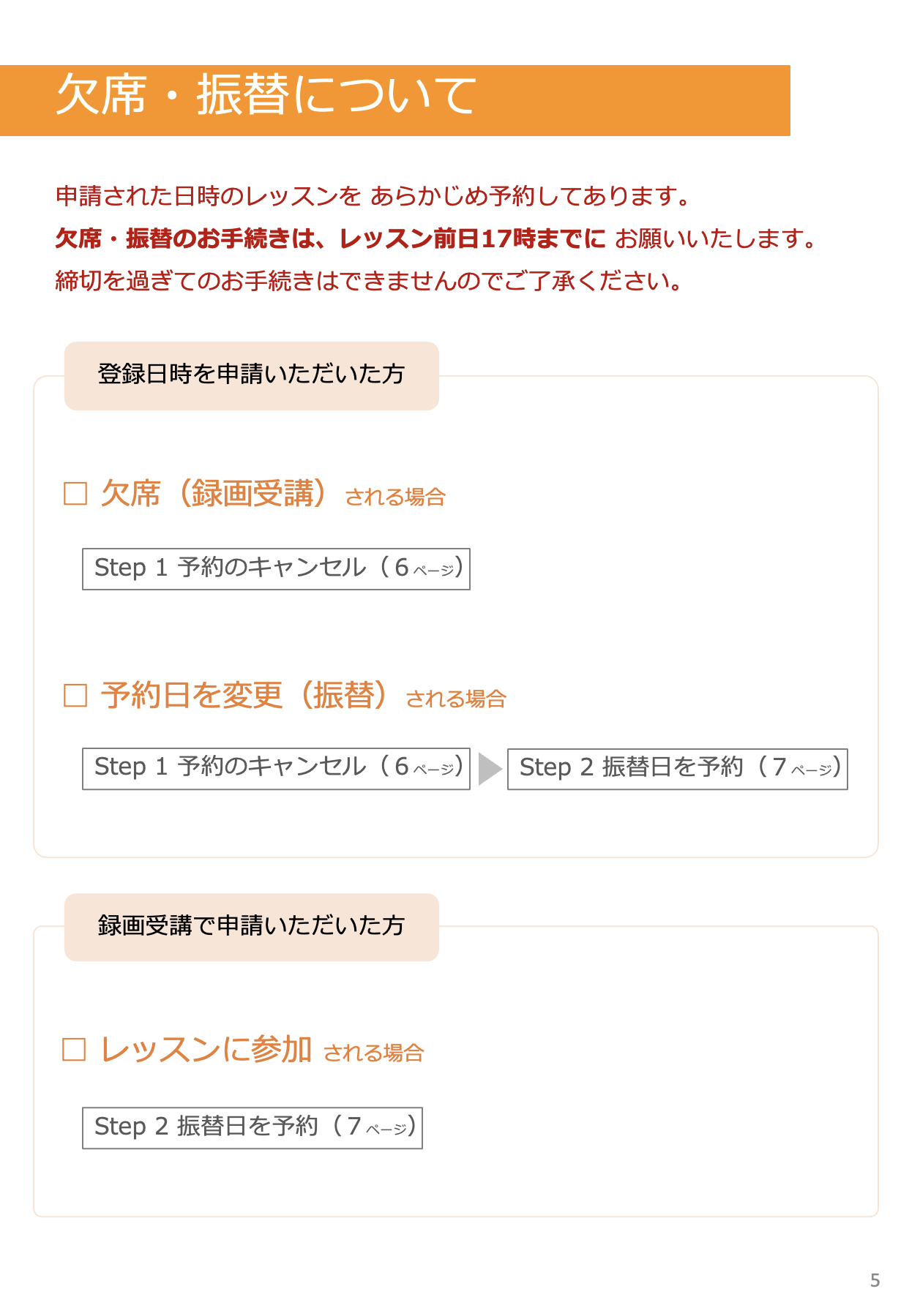Image resolution: width=909 pixels, height=1316 pixels.
Task: Click される場合 text after 欠席（録画受講）
Action: (x=395, y=497)
